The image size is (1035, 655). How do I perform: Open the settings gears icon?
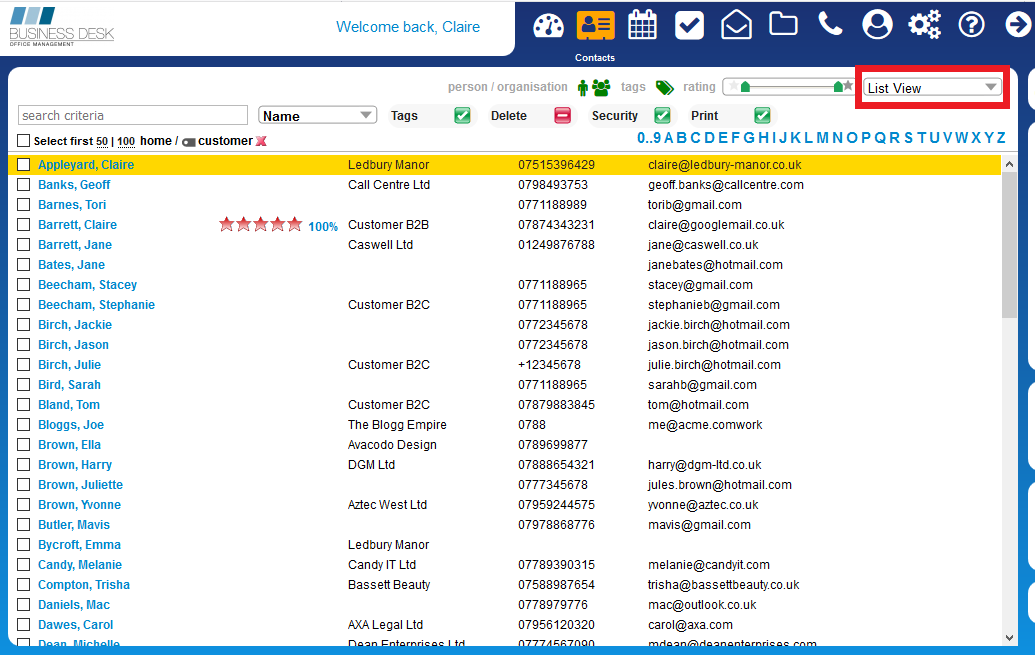(x=924, y=25)
